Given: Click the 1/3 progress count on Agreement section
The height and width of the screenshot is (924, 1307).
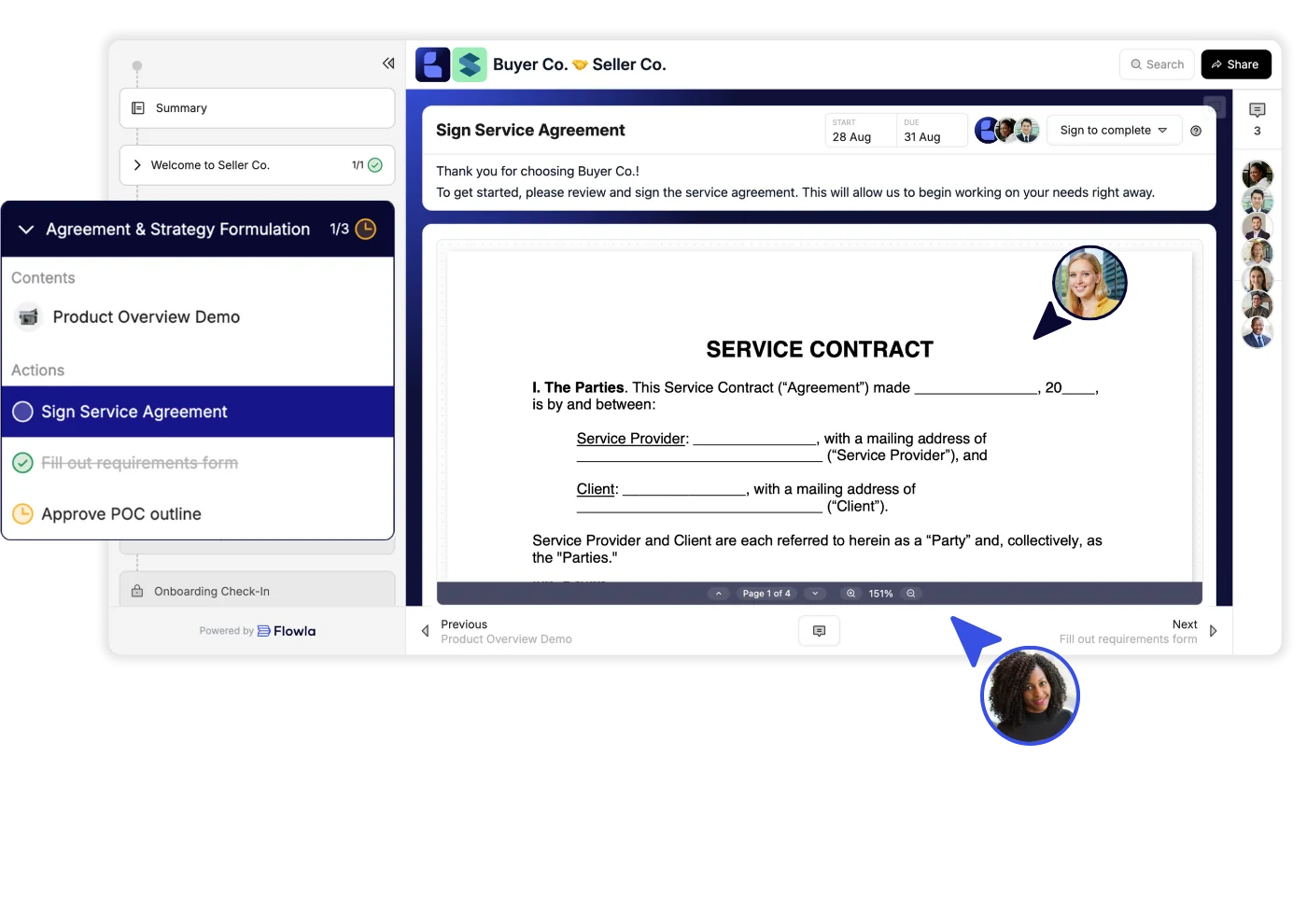Looking at the screenshot, I should pos(339,229).
